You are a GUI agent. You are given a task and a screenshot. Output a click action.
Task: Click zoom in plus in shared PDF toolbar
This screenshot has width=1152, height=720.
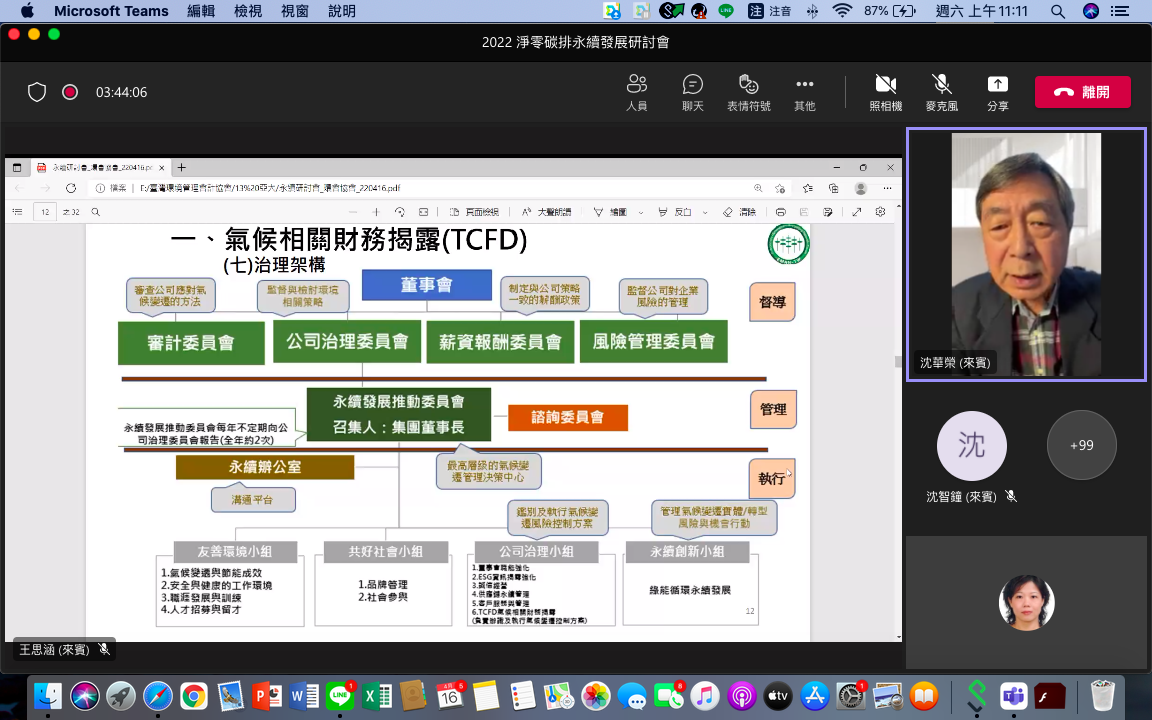375,212
